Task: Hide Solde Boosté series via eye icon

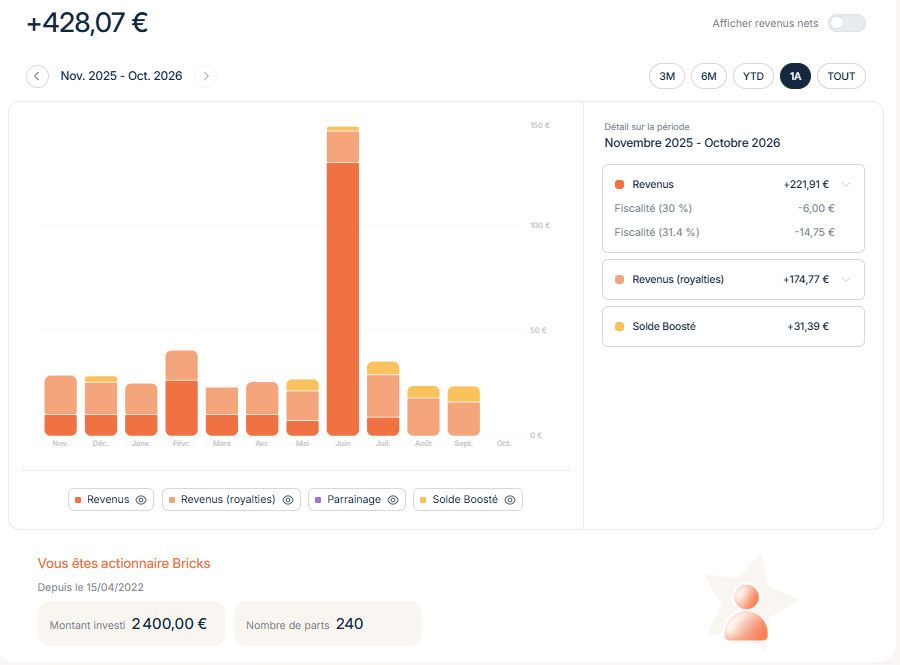Action: click(510, 500)
